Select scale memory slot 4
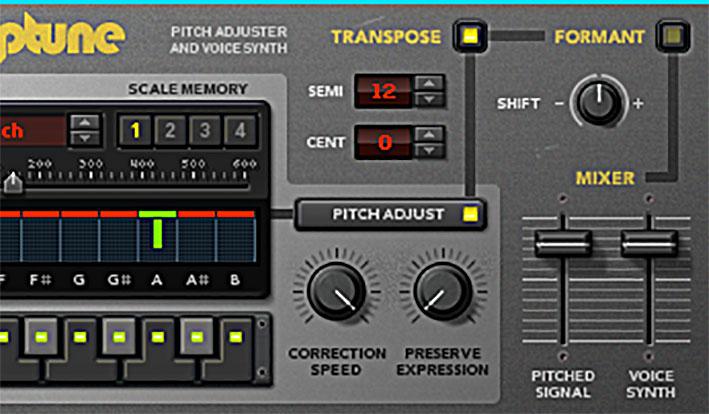The image size is (709, 414). tap(240, 131)
